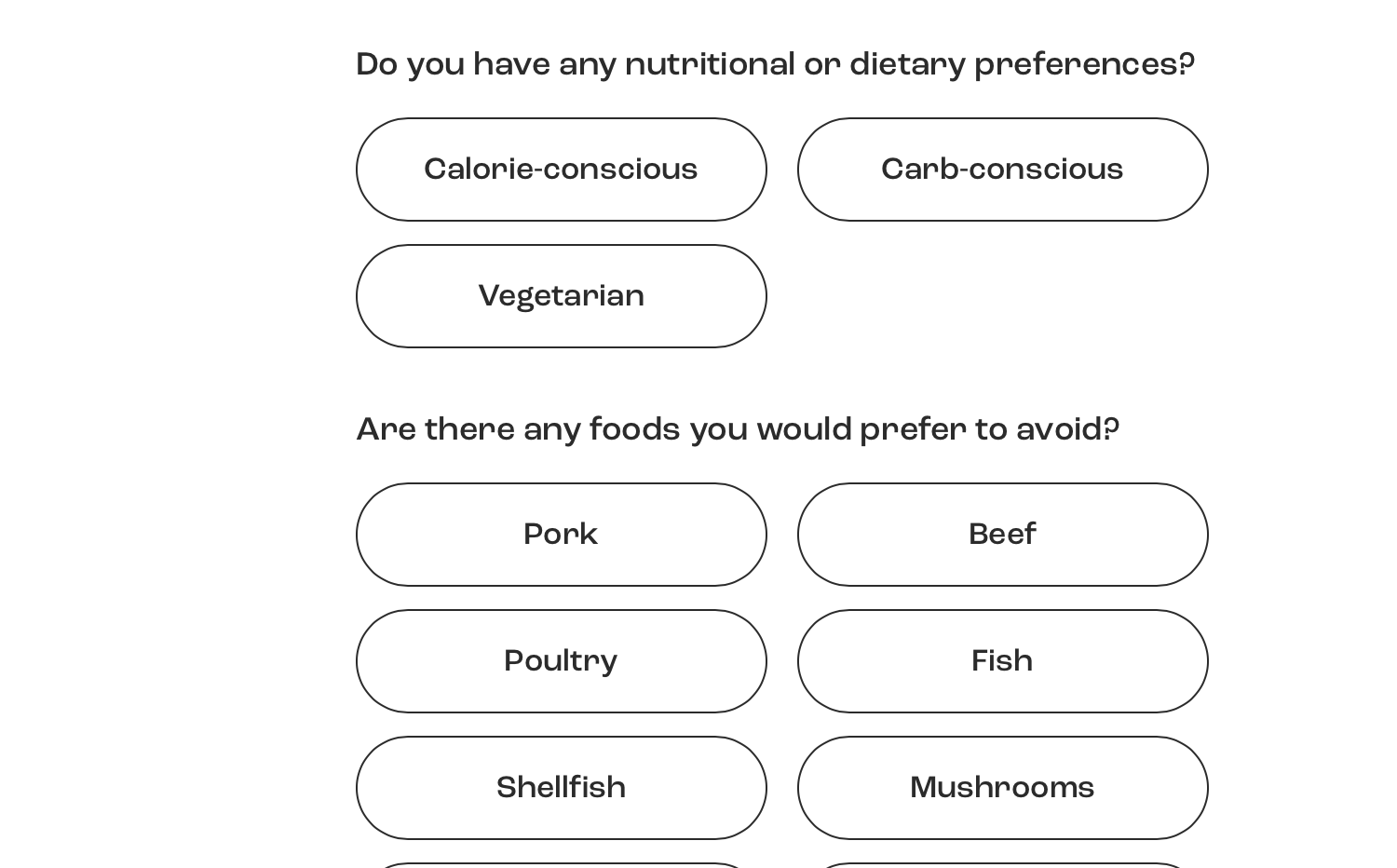Select the Shellfish option

561,788
